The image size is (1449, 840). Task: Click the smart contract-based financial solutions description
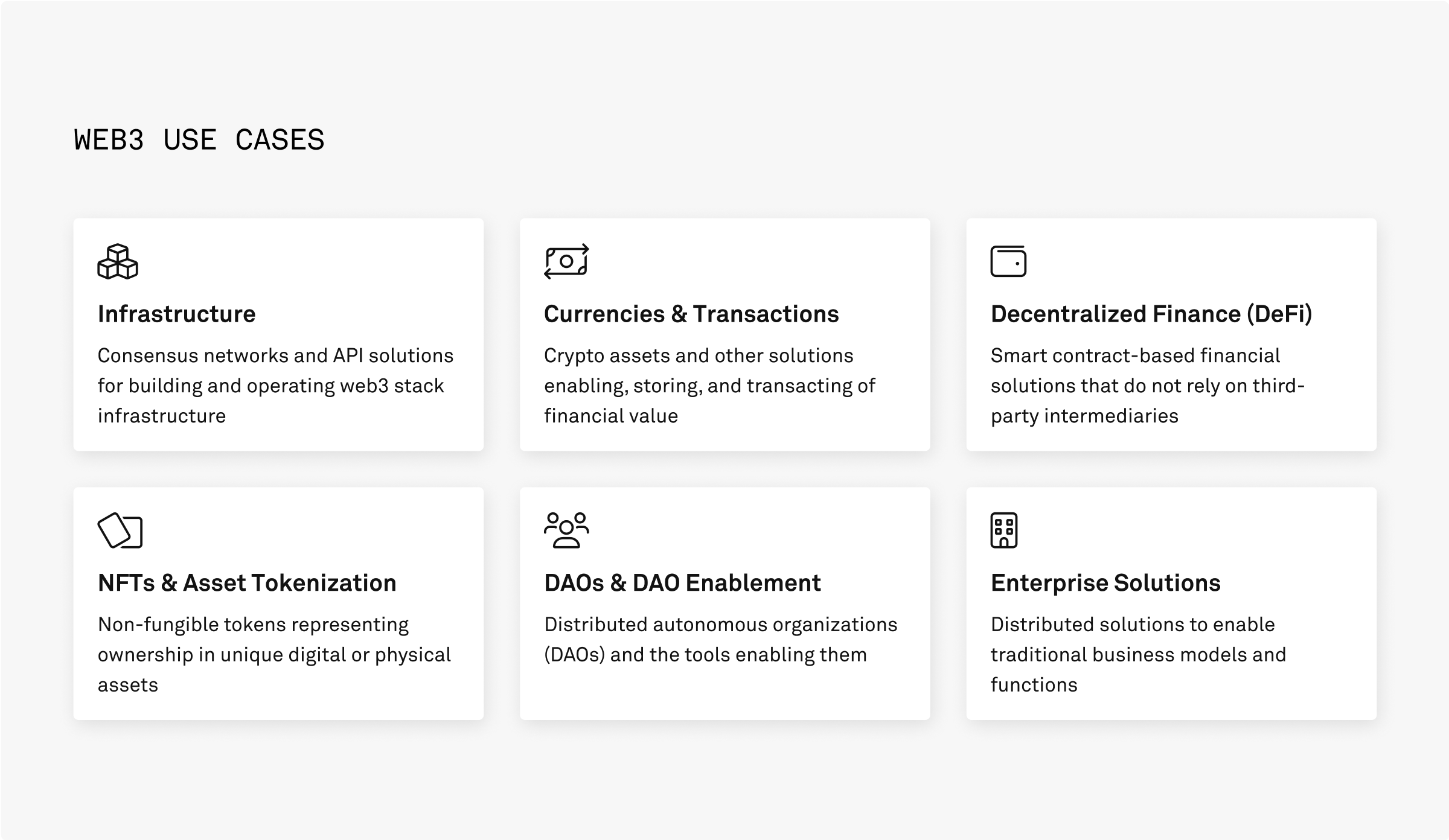[1147, 386]
